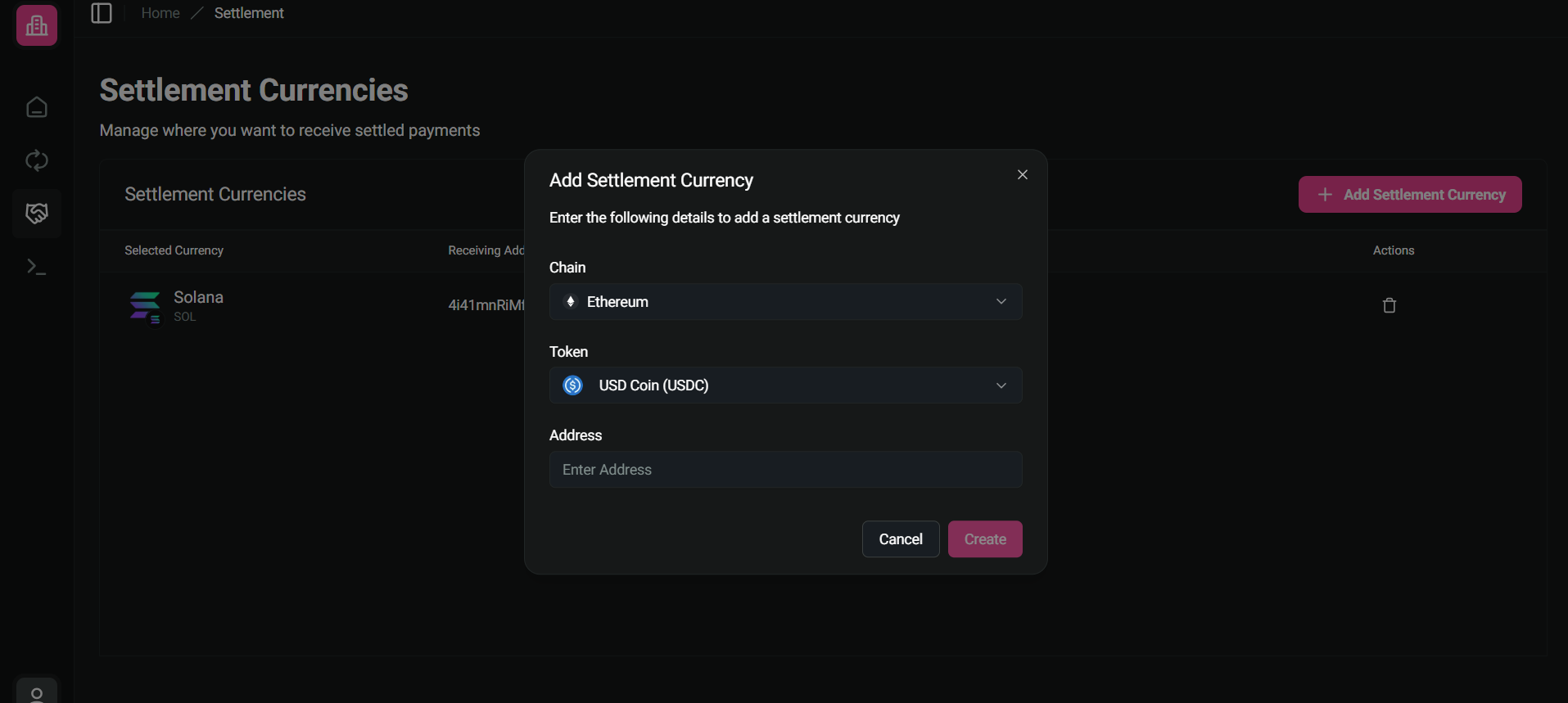Open the terminal developer sidebar icon
The height and width of the screenshot is (703, 1568).
(37, 267)
